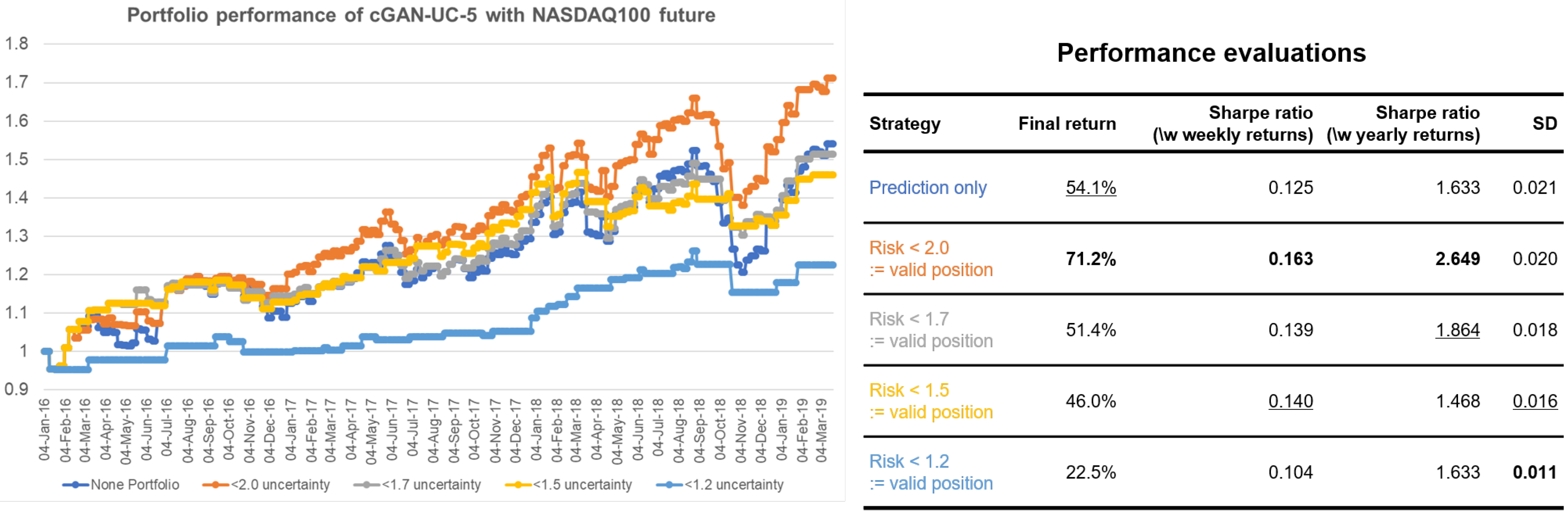Click the underlined 0.140 weekly Sharpe ratio

1290,401
